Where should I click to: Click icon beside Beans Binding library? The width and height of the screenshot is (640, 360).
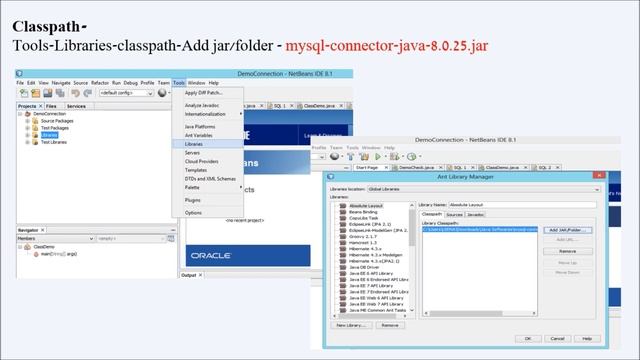click(343, 212)
